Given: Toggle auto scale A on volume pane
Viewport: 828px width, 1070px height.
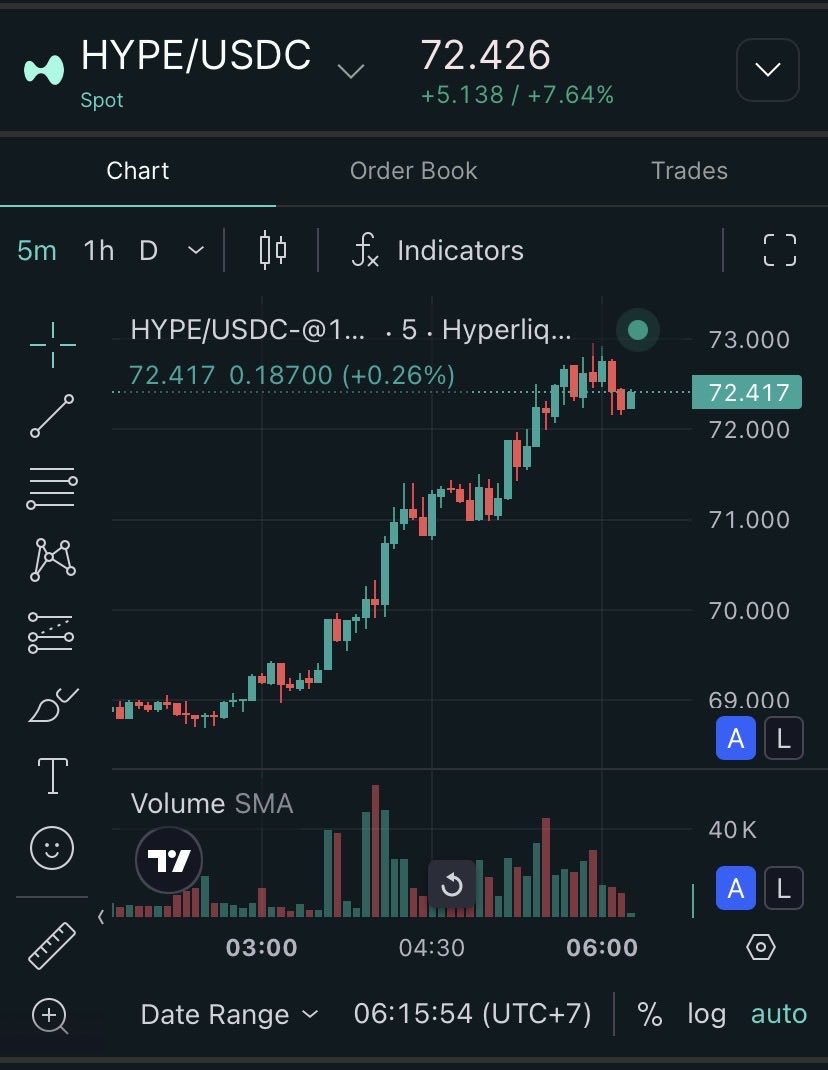Looking at the screenshot, I should (x=736, y=888).
